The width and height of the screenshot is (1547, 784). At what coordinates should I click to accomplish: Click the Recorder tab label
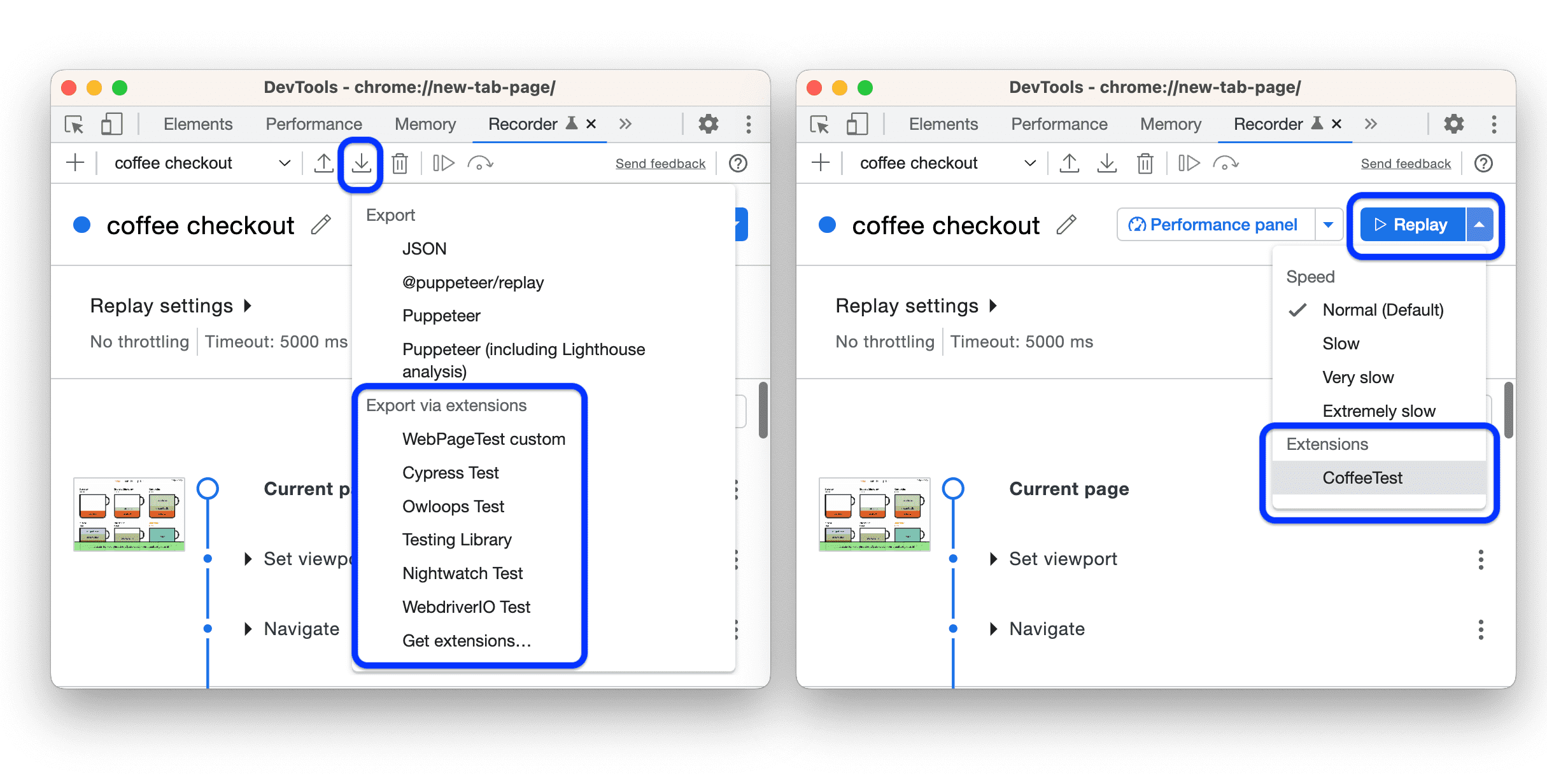[x=510, y=124]
